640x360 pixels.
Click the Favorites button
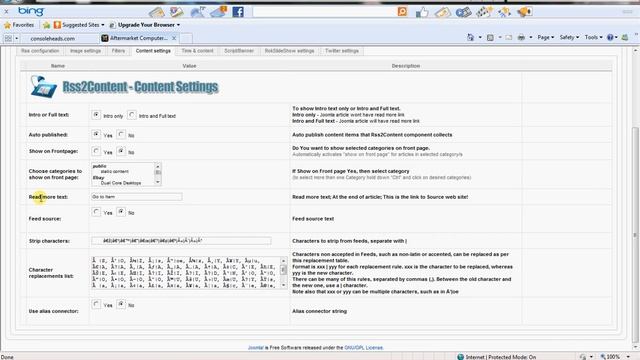coord(19,25)
